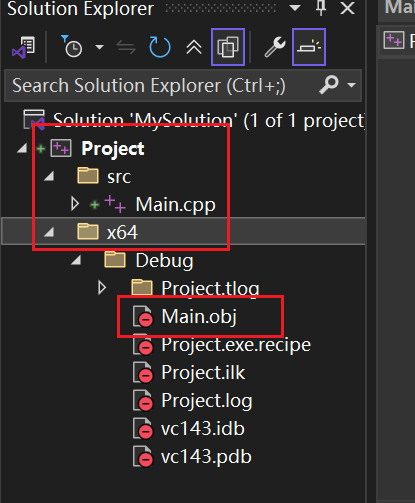Click Sync with Active Document arrows
The height and width of the screenshot is (503, 415).
point(126,47)
